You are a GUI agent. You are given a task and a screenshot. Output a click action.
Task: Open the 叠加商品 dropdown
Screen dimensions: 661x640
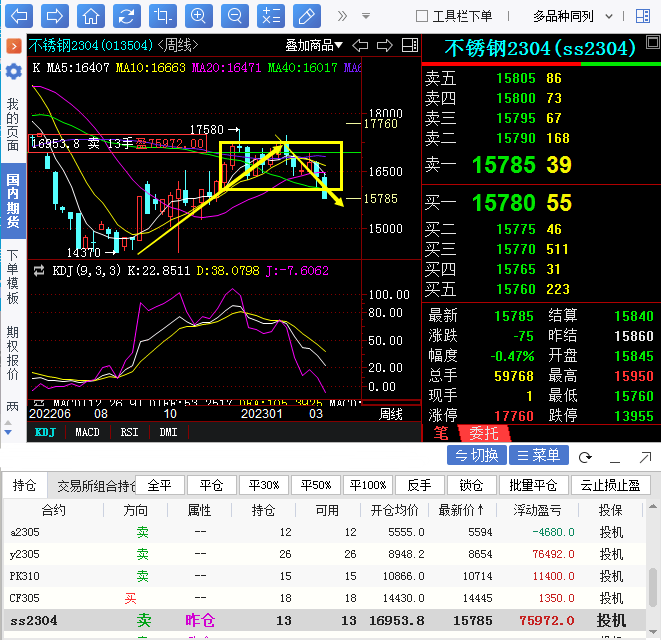314,45
